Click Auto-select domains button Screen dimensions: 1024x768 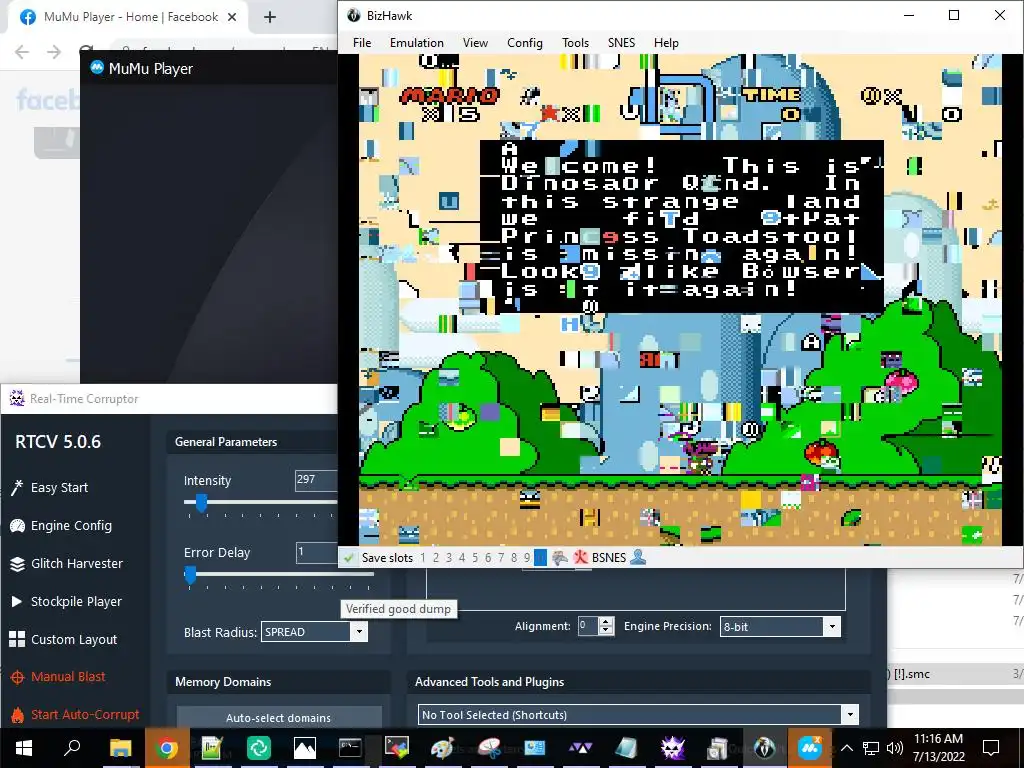pos(279,718)
